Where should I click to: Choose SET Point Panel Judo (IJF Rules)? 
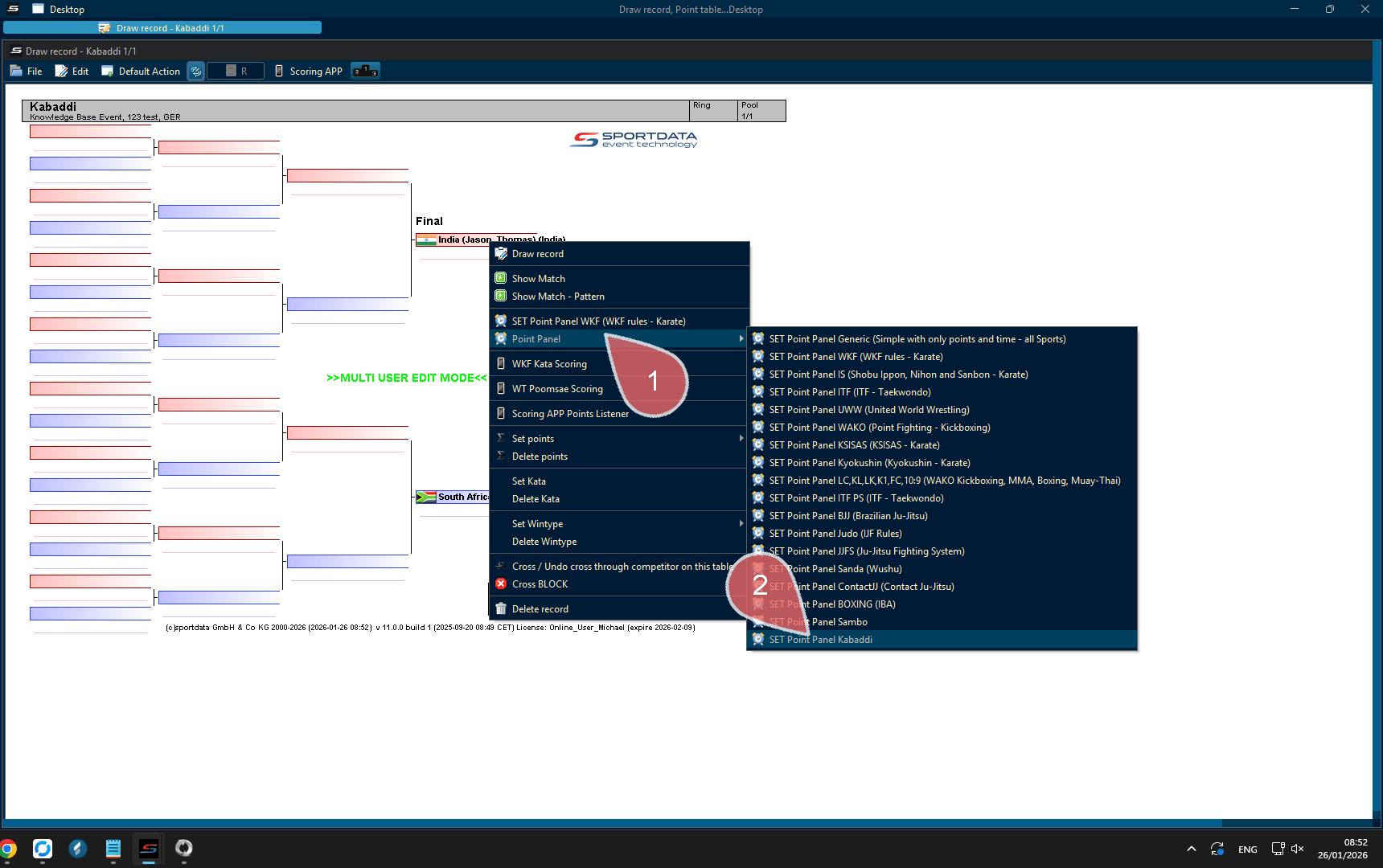coord(835,534)
